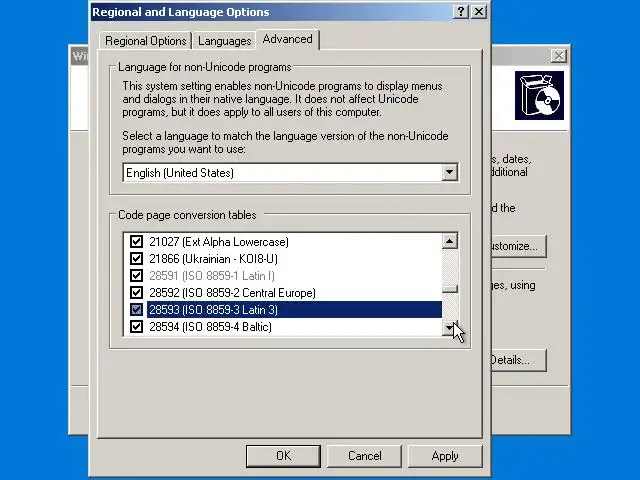This screenshot has width=640, height=480.
Task: Click the software box and CD icon
Action: point(539,96)
